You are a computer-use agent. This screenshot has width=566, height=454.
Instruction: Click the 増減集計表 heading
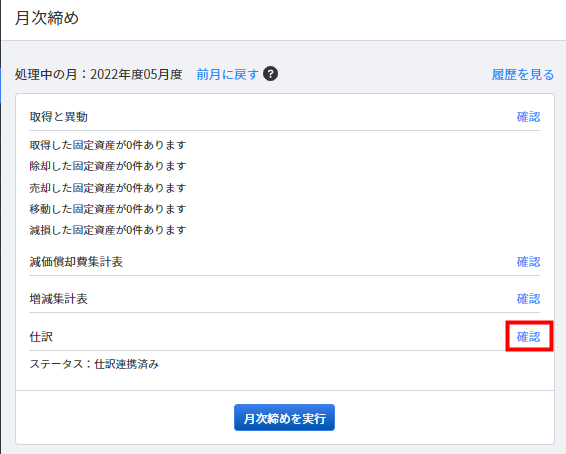tap(58, 299)
